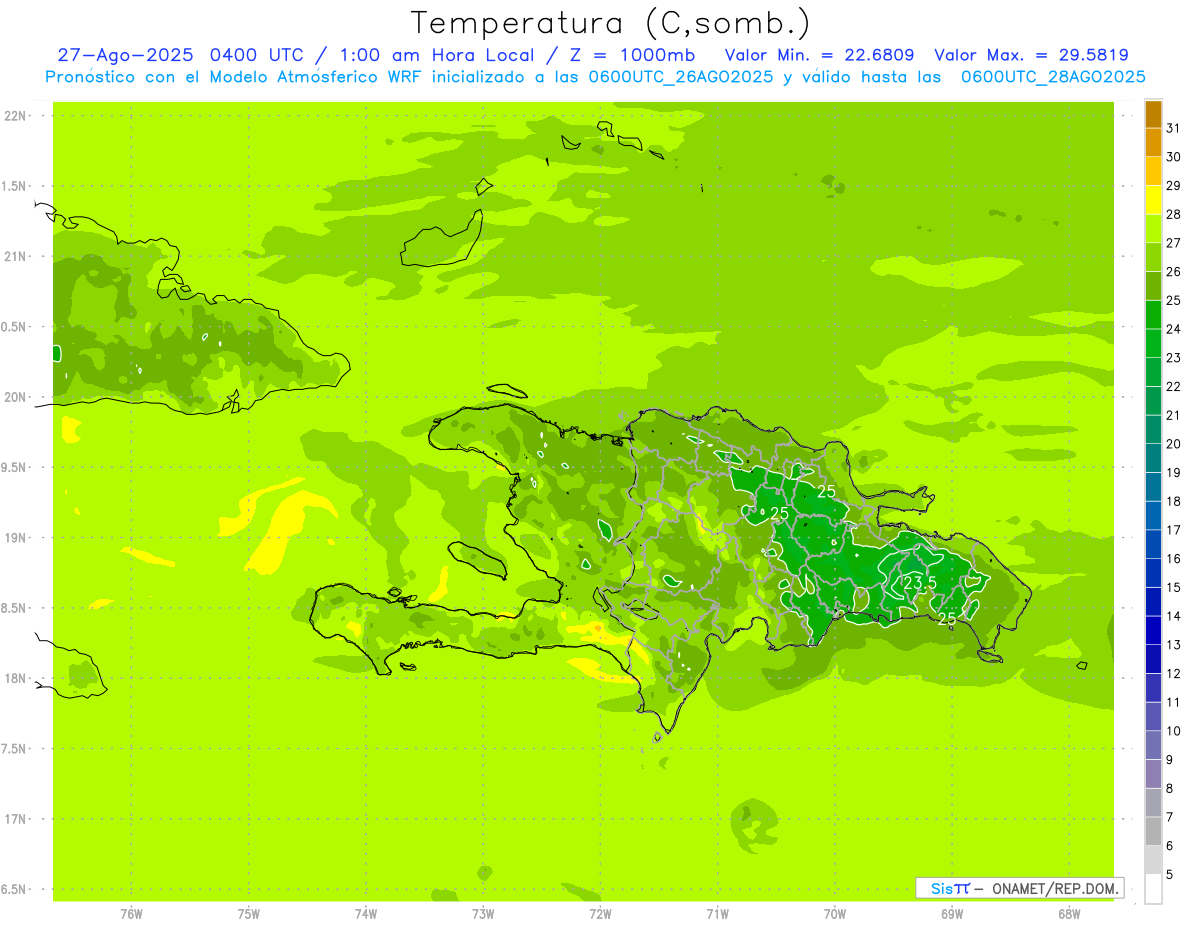Click the valid-until time "0600UTC_28AGO2025"
Image resolution: width=1200 pixels, height=927 pixels.
(1052, 77)
